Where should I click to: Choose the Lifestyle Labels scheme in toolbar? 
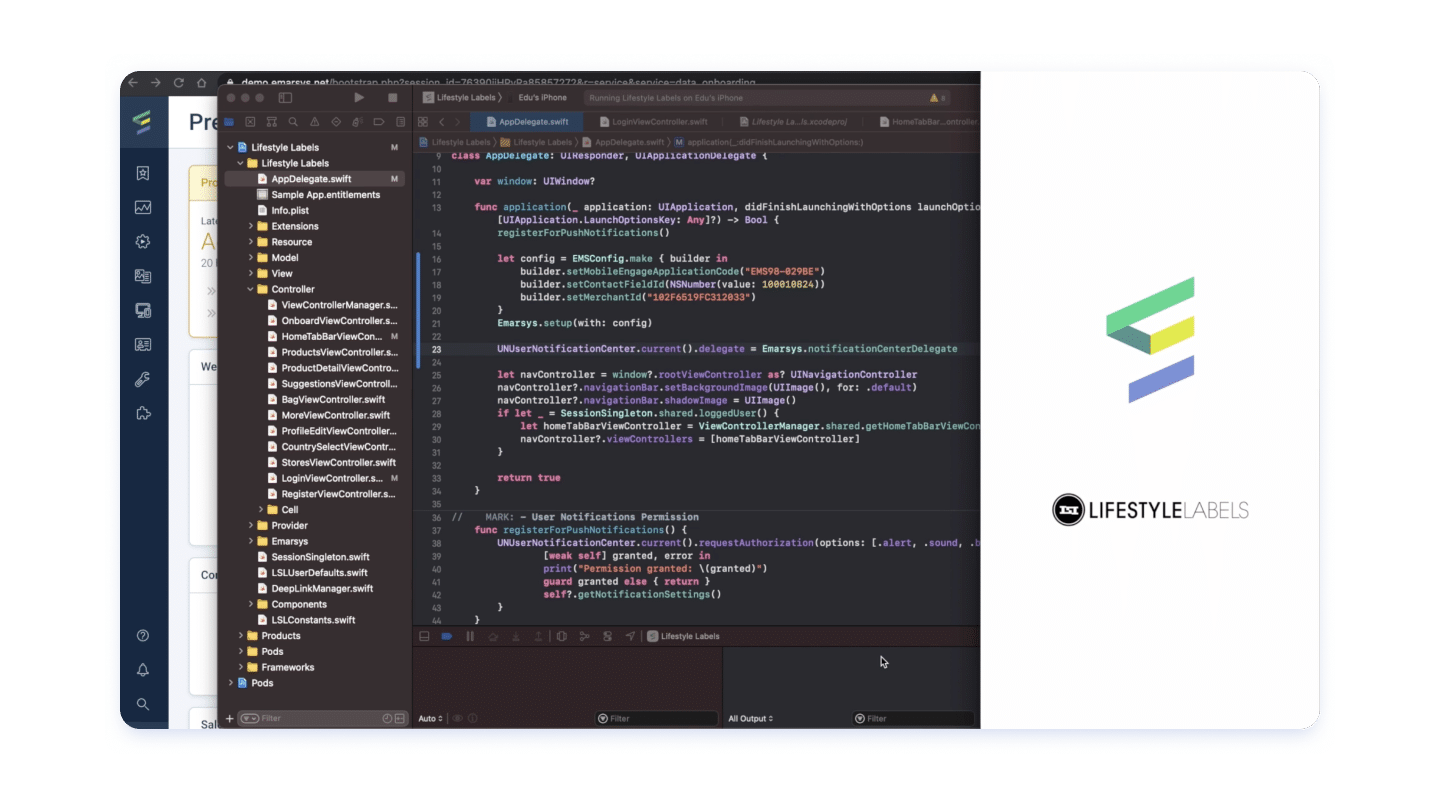tap(459, 98)
